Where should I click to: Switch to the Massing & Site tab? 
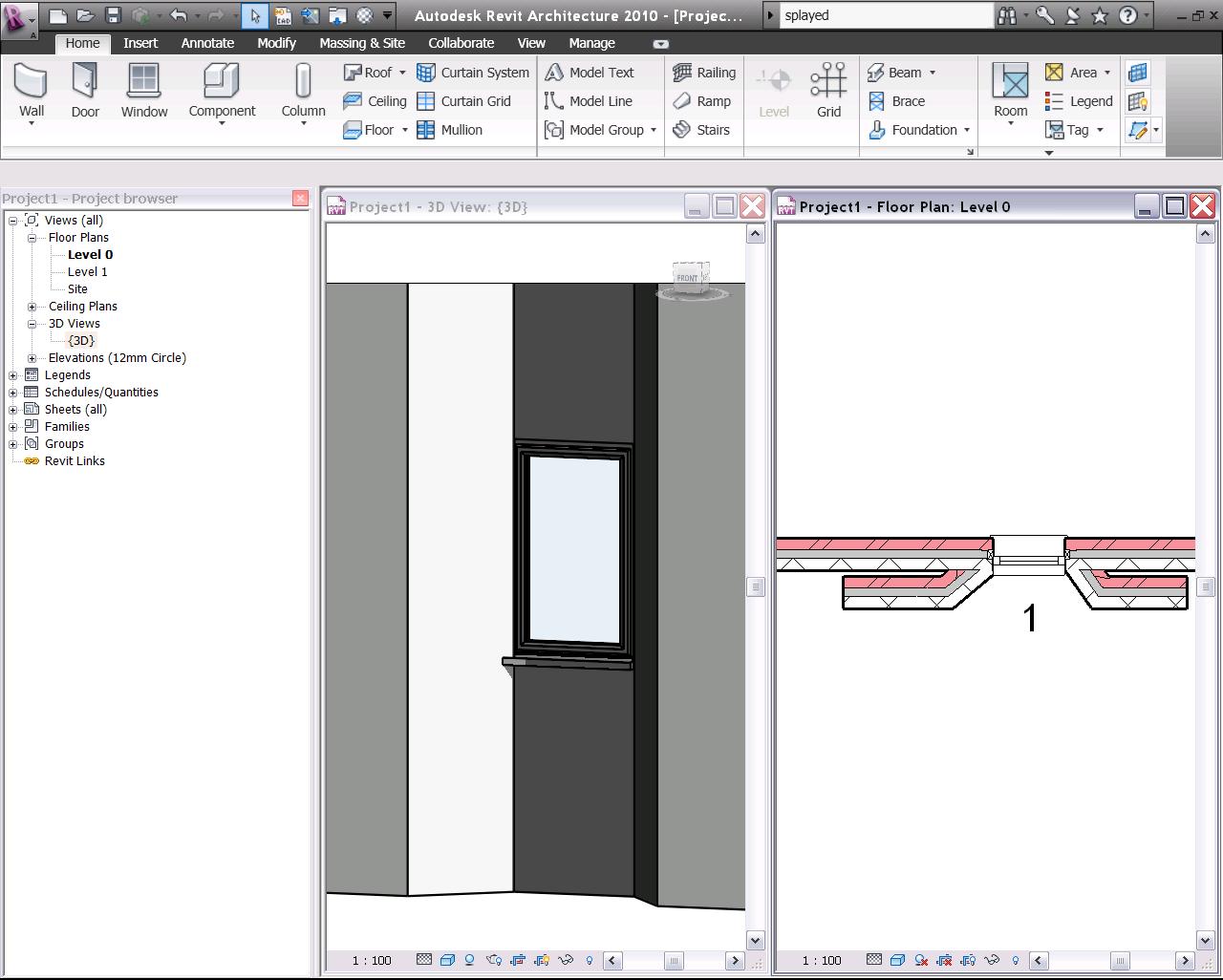point(362,43)
